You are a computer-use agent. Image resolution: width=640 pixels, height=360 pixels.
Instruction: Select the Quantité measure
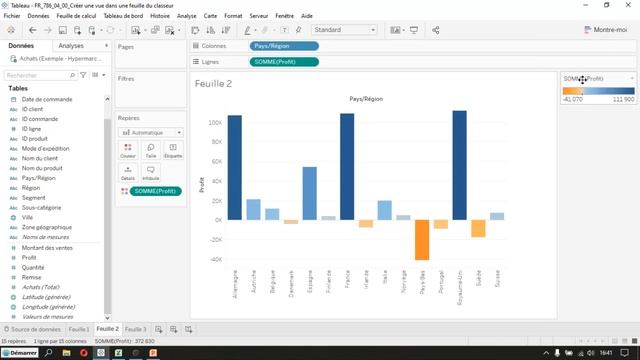pos(33,267)
